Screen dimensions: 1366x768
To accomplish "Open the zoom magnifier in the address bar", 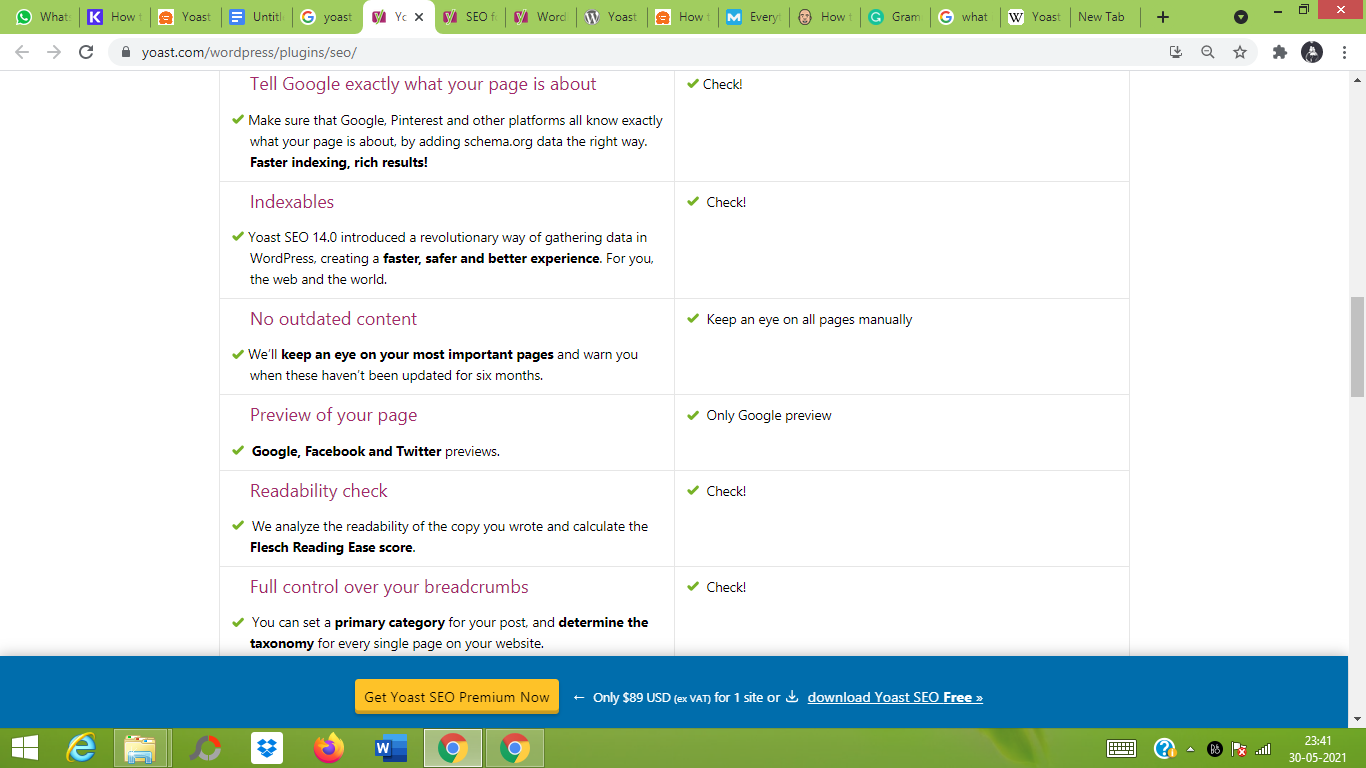I will point(1208,52).
